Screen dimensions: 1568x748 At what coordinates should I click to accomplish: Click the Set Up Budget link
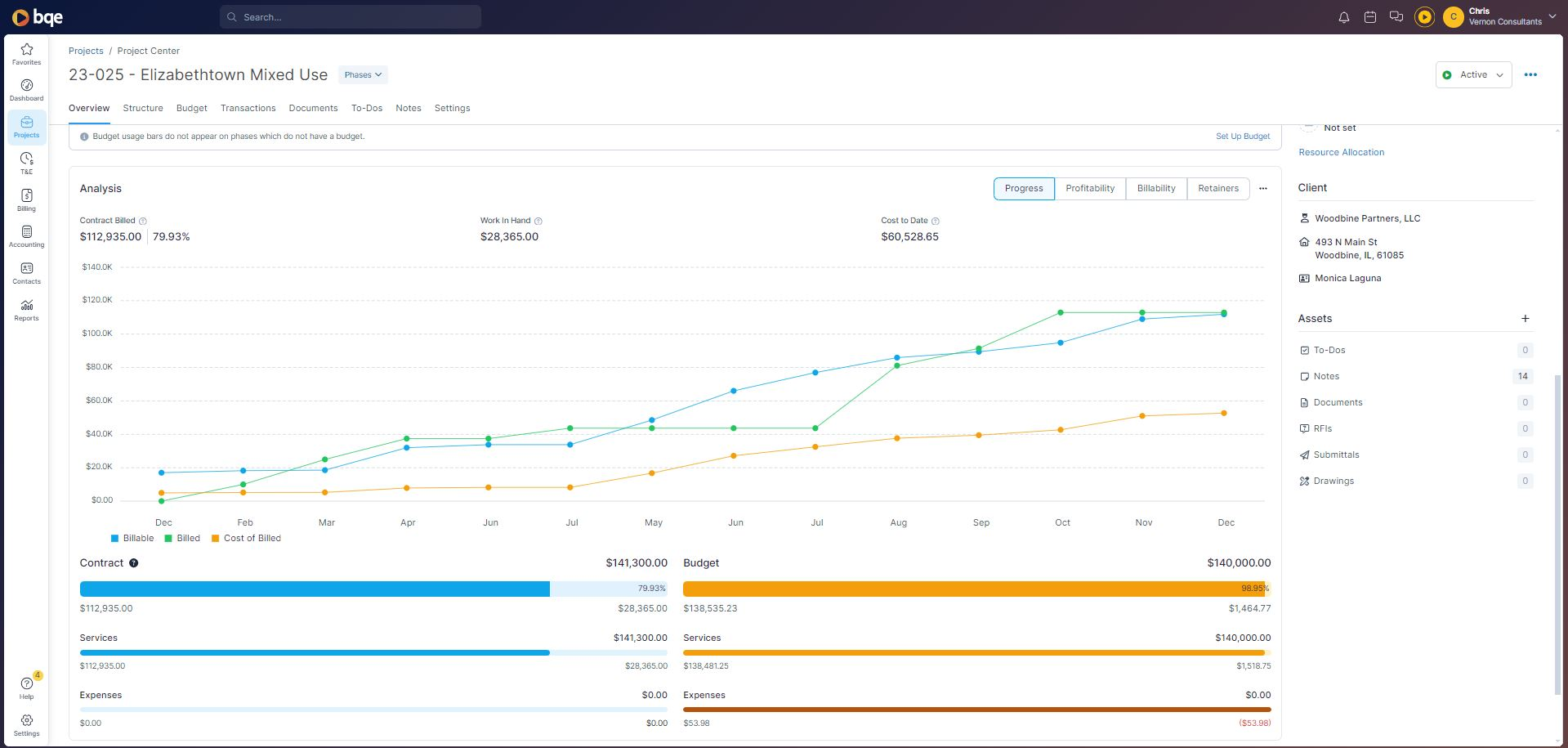point(1243,137)
